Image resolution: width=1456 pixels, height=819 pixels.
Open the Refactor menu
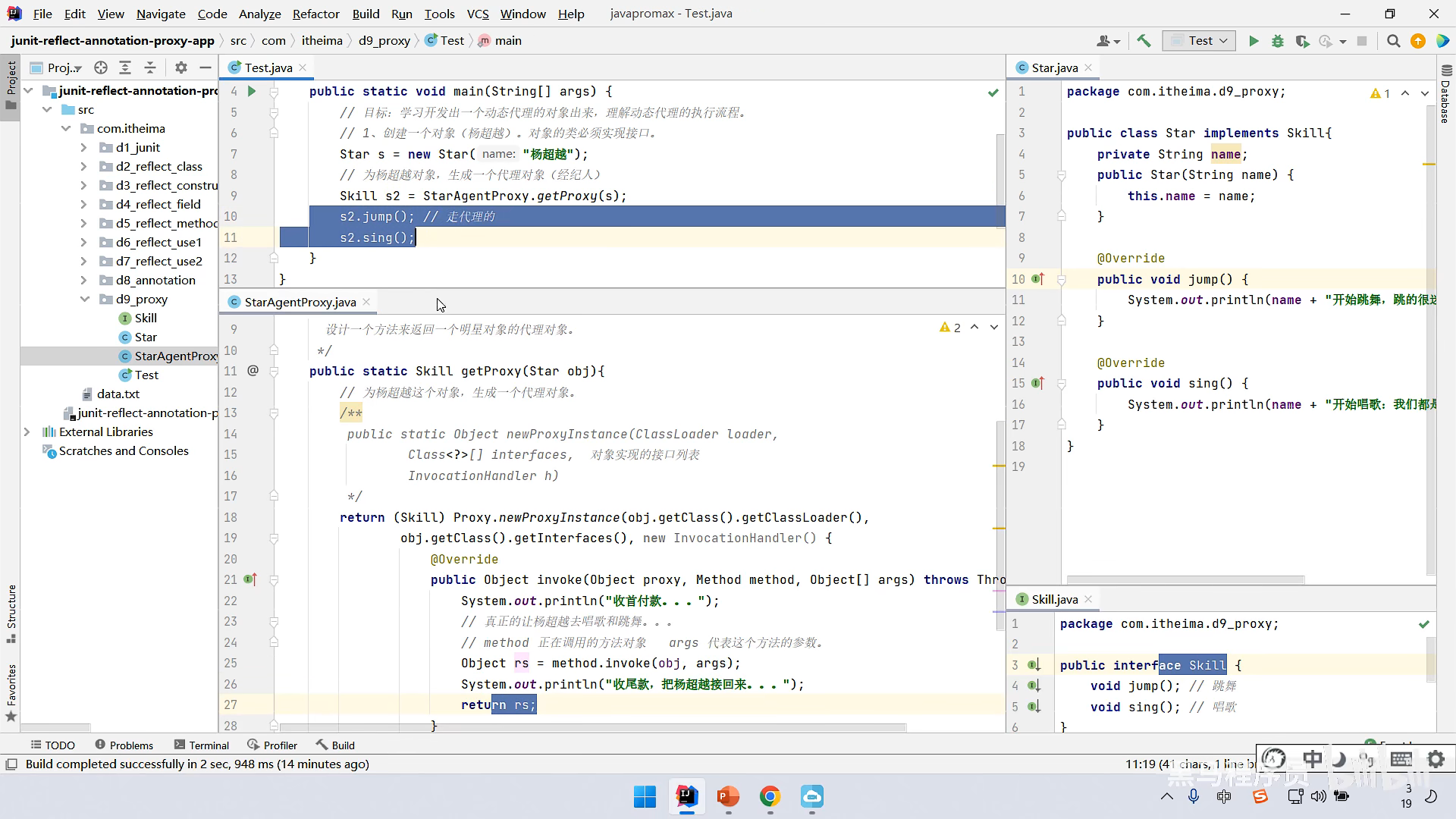(315, 14)
